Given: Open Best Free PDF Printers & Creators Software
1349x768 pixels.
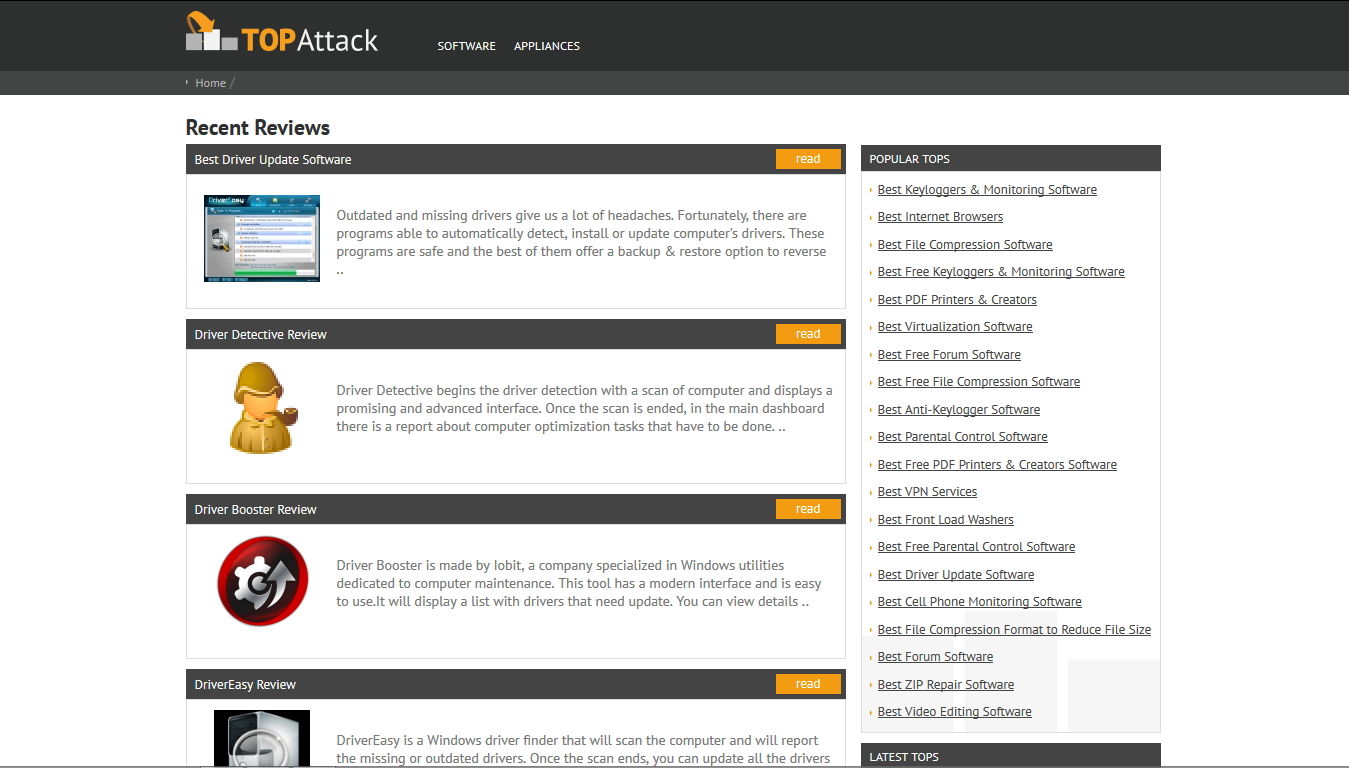Looking at the screenshot, I should pyautogui.click(x=997, y=465).
